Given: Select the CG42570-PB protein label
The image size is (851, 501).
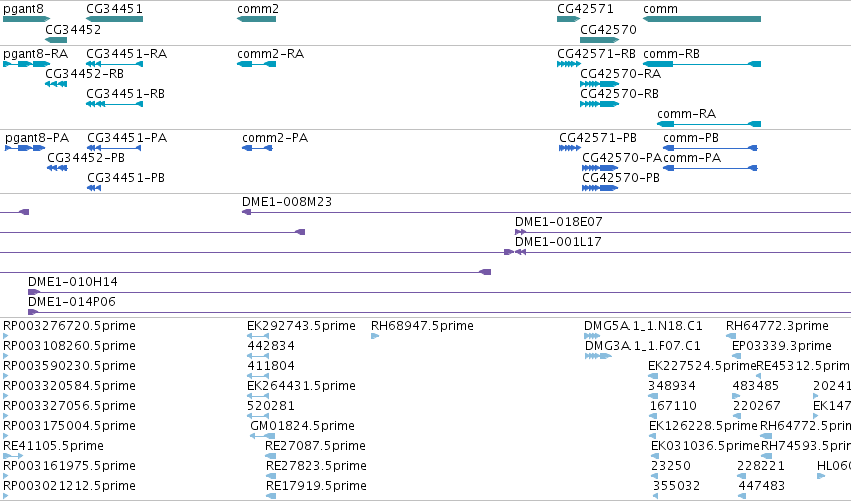Looking at the screenshot, I should click(621, 177).
